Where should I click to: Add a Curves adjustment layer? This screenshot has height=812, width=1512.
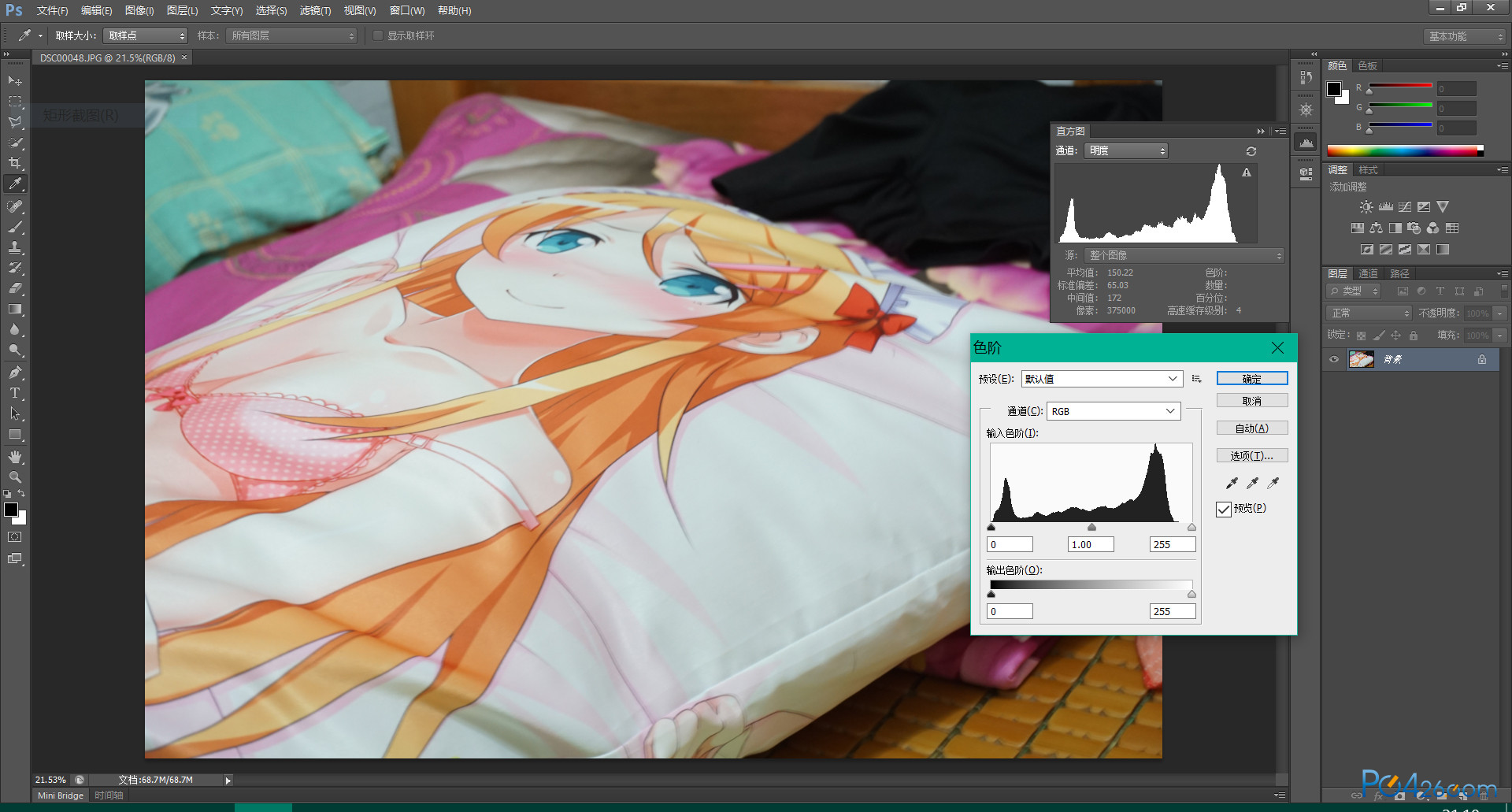pyautogui.click(x=1405, y=207)
